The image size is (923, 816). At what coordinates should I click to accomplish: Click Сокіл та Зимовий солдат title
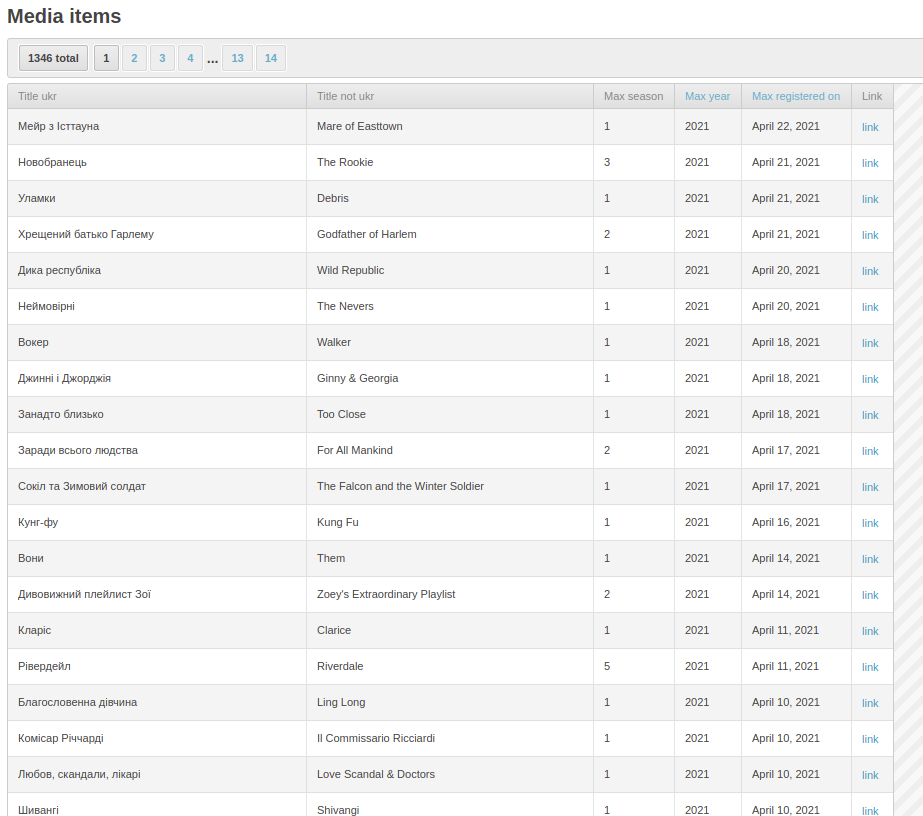pyautogui.click(x=82, y=486)
